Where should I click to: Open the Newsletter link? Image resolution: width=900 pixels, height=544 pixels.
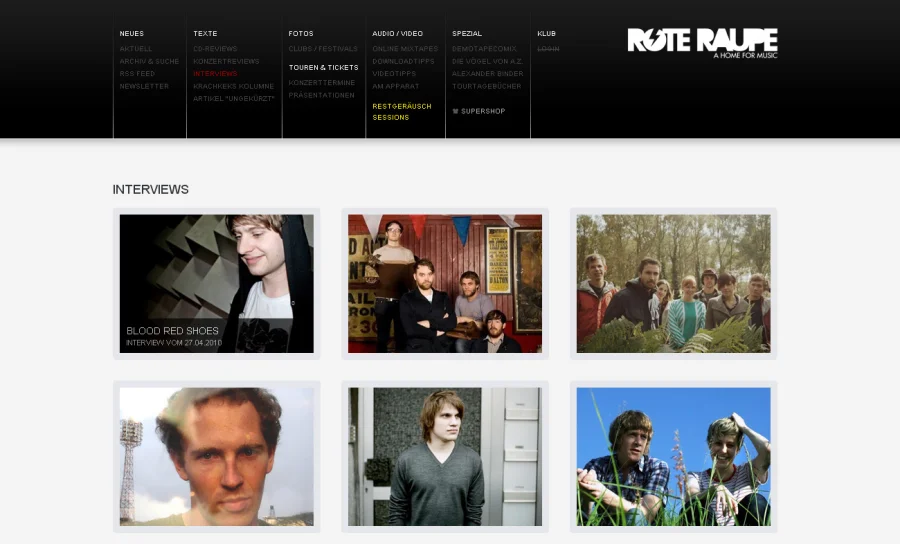144,86
